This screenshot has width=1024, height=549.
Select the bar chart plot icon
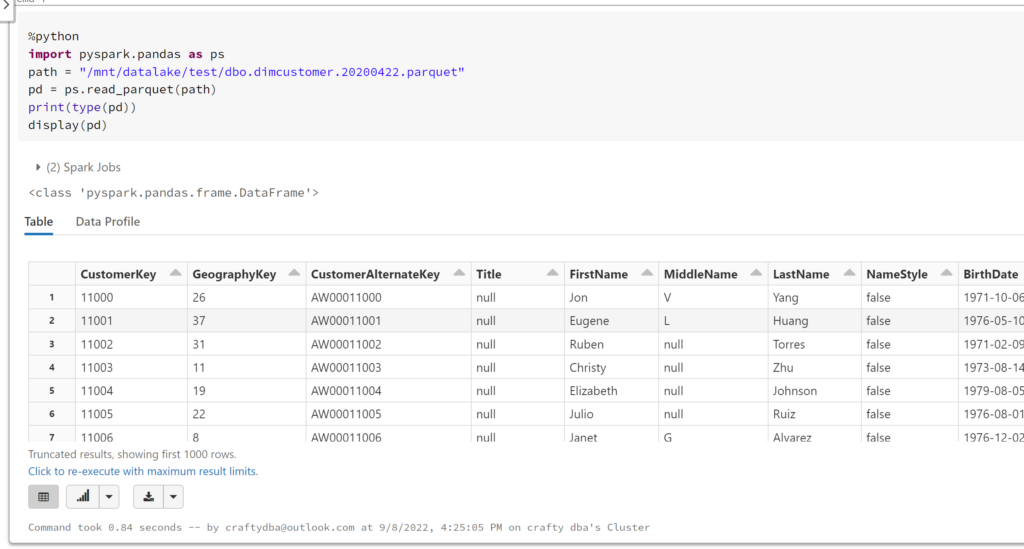83,497
